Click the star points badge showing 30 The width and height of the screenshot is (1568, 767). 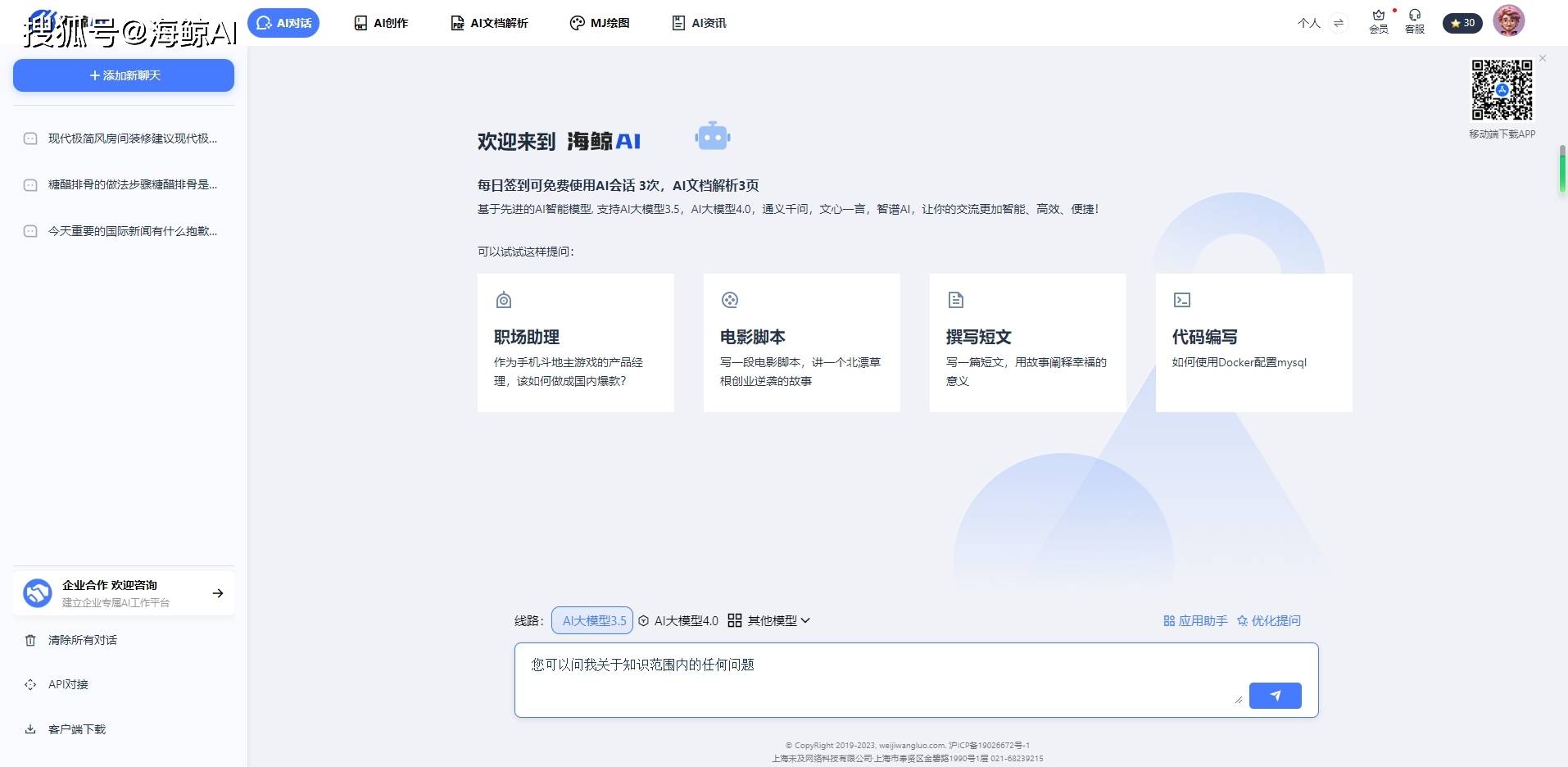coord(1462,23)
